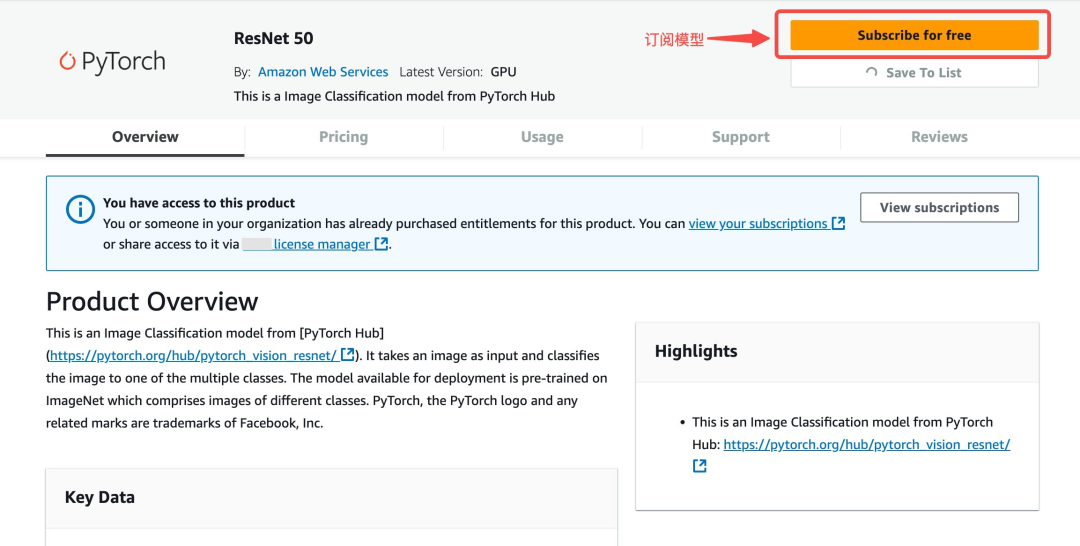This screenshot has height=546, width=1080.
Task: Open the View subscriptions button
Action: coord(939,208)
